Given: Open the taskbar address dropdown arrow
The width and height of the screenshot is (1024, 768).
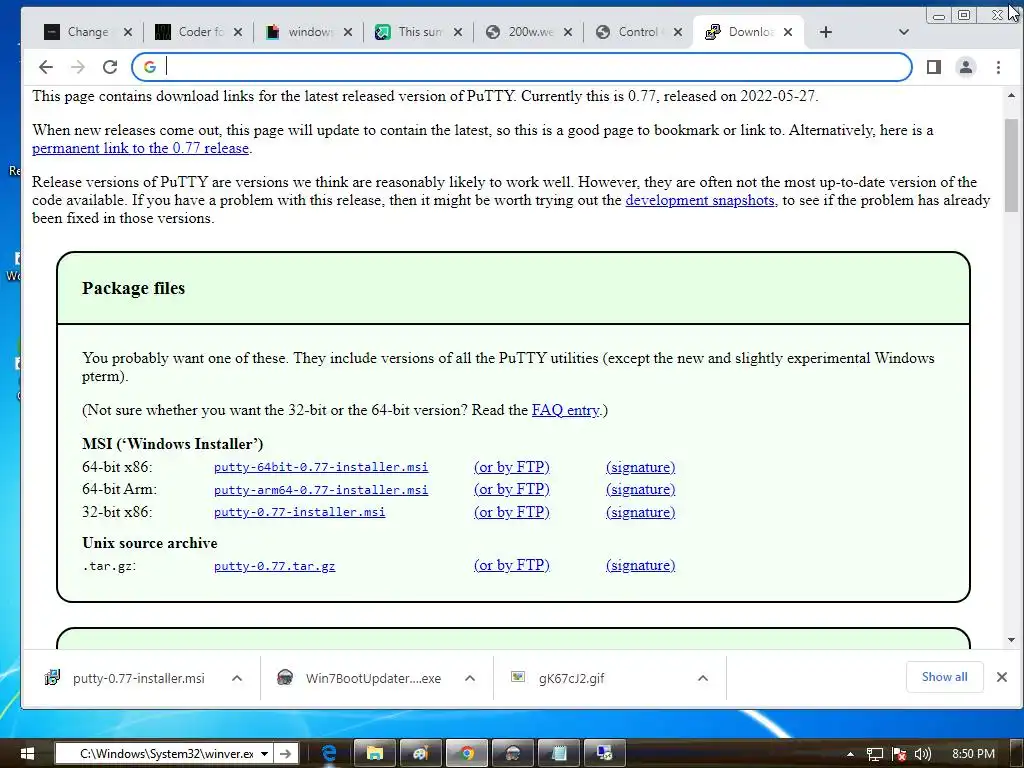Looking at the screenshot, I should 264,754.
